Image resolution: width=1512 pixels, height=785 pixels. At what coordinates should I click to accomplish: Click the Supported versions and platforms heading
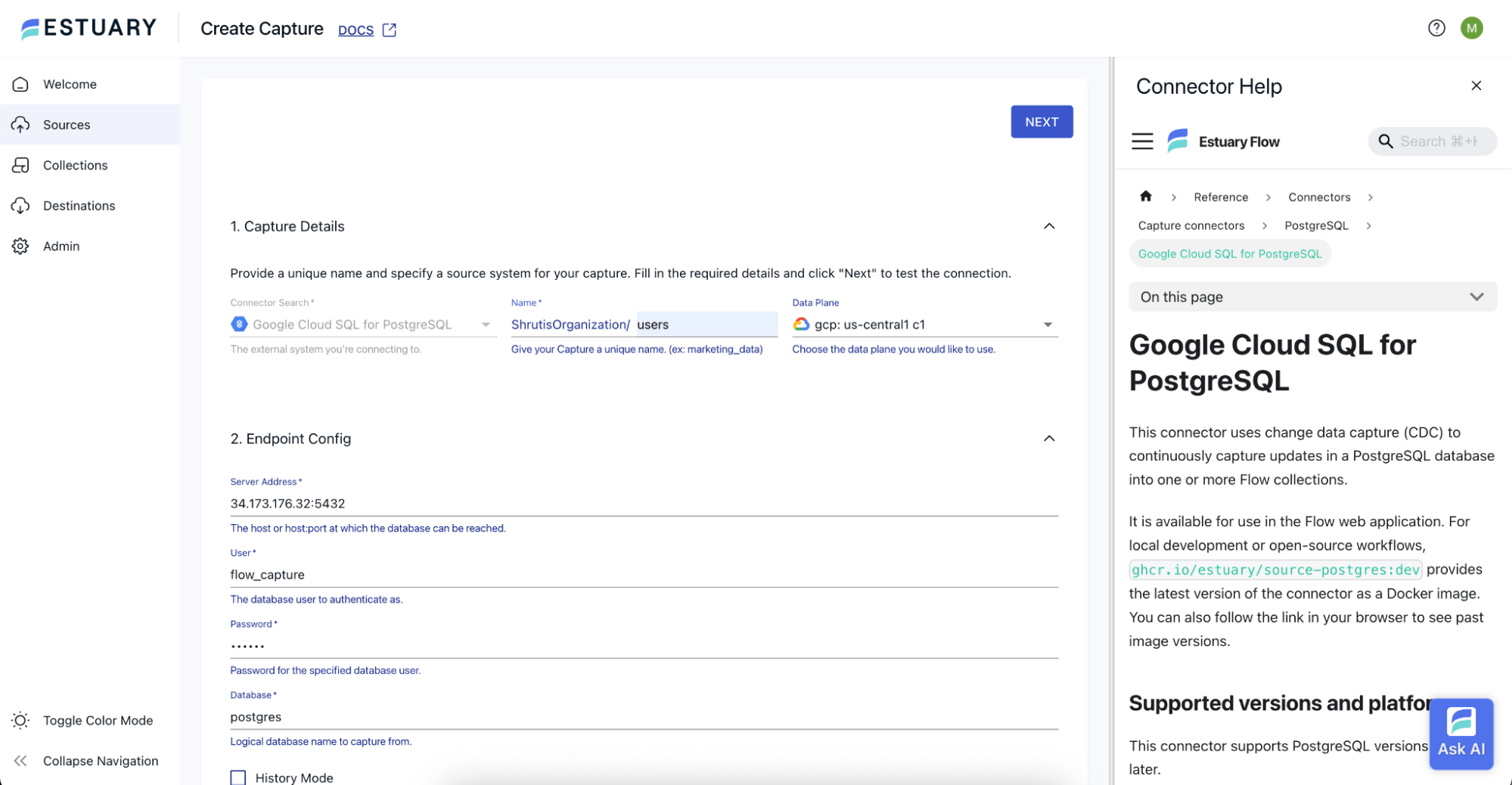(x=1279, y=703)
